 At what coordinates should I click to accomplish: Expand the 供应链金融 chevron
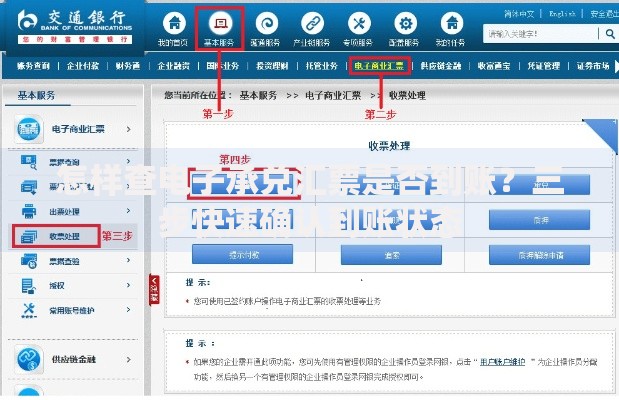[x=129, y=359]
